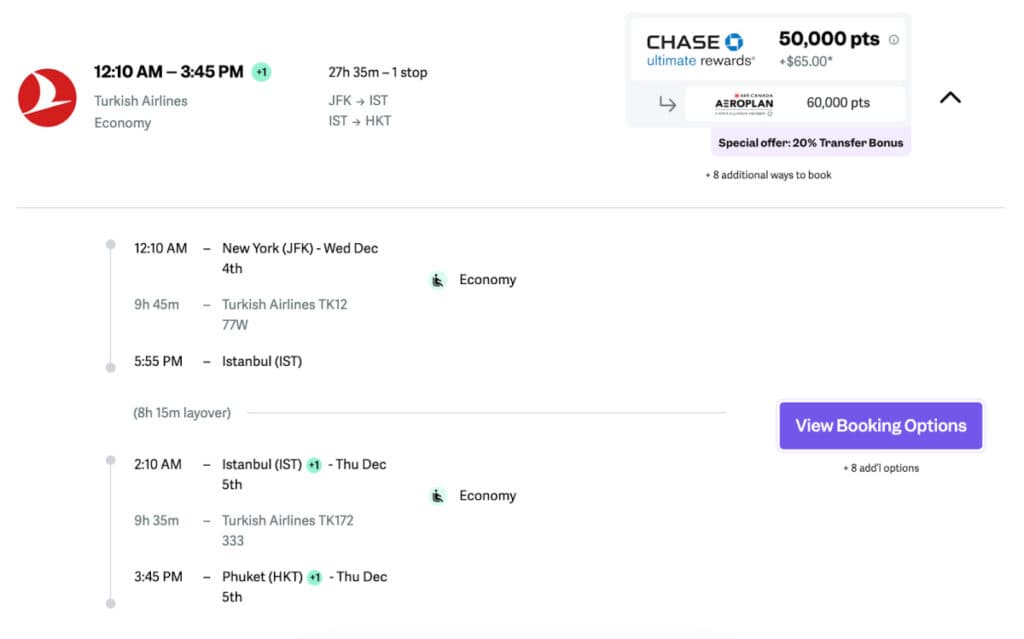The height and width of the screenshot is (639, 1024).
Task: Collapse the flight details with the chevron
Action: 950,98
